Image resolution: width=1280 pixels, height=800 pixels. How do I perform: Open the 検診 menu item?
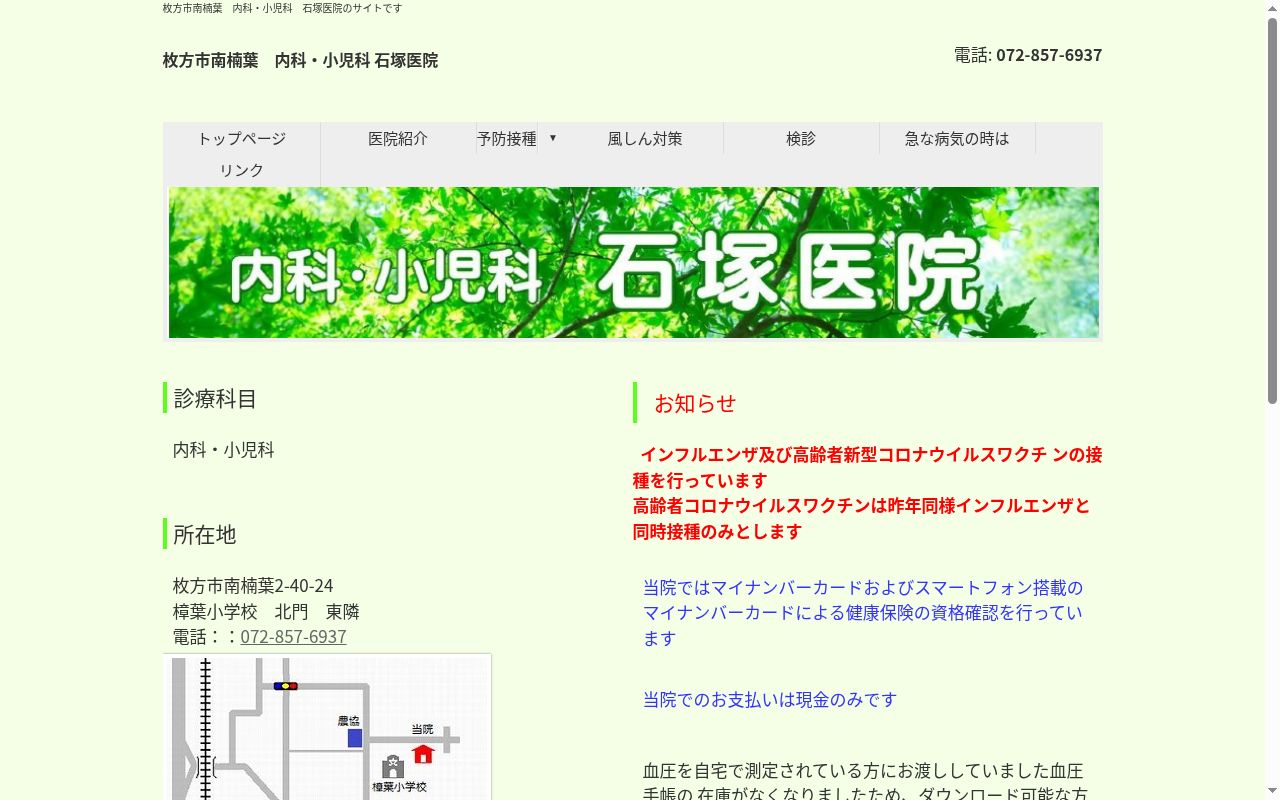pos(801,138)
